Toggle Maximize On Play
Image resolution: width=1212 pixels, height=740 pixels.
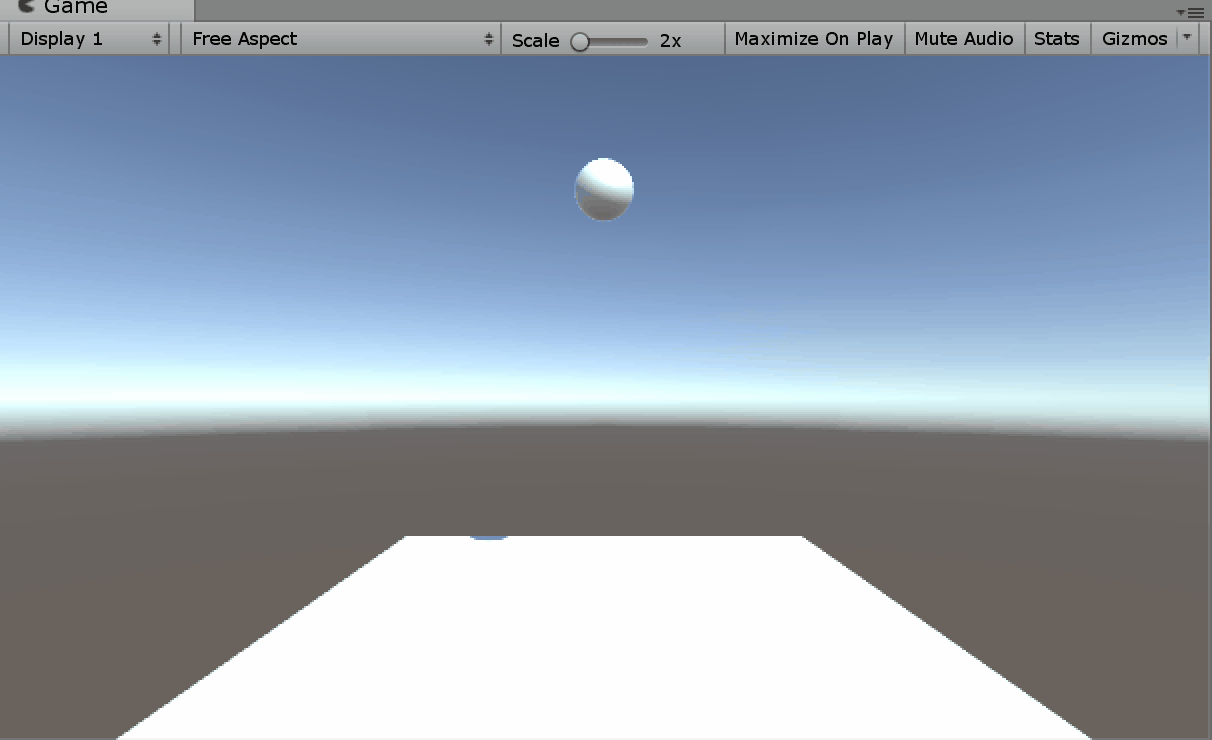click(813, 39)
